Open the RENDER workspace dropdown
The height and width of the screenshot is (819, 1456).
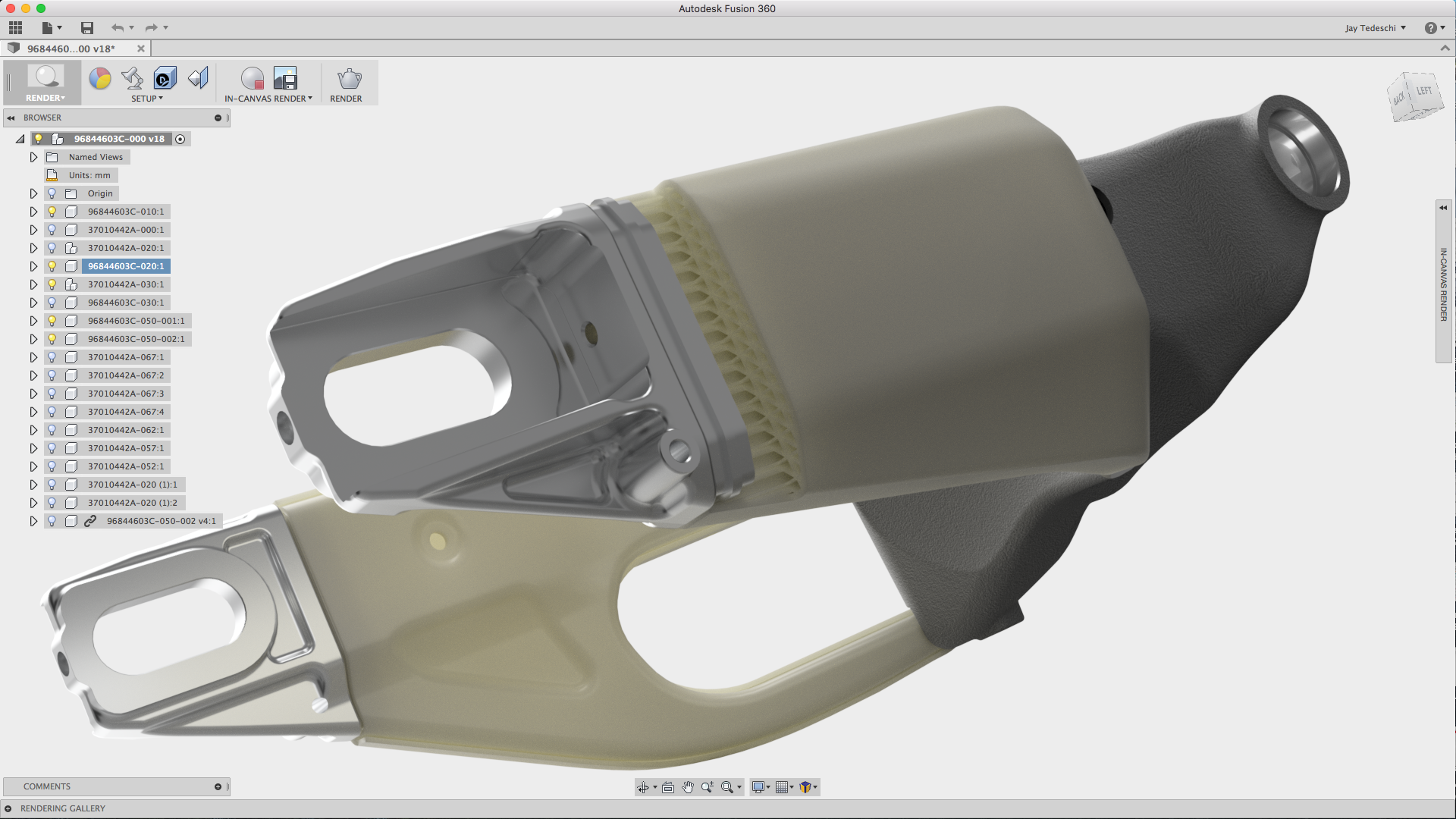(45, 98)
